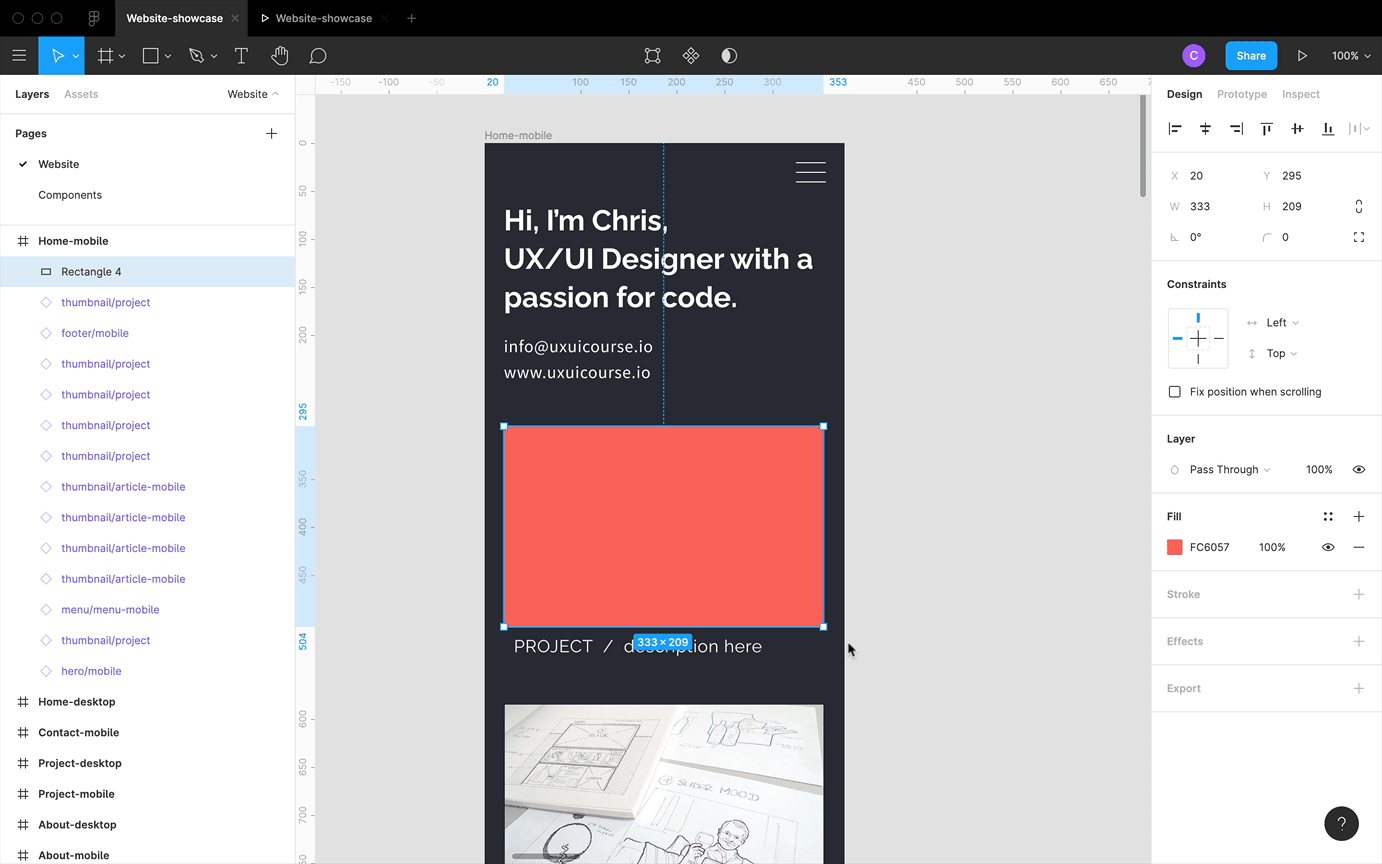
Task: Click the purple user avatar C
Action: [x=1193, y=56]
